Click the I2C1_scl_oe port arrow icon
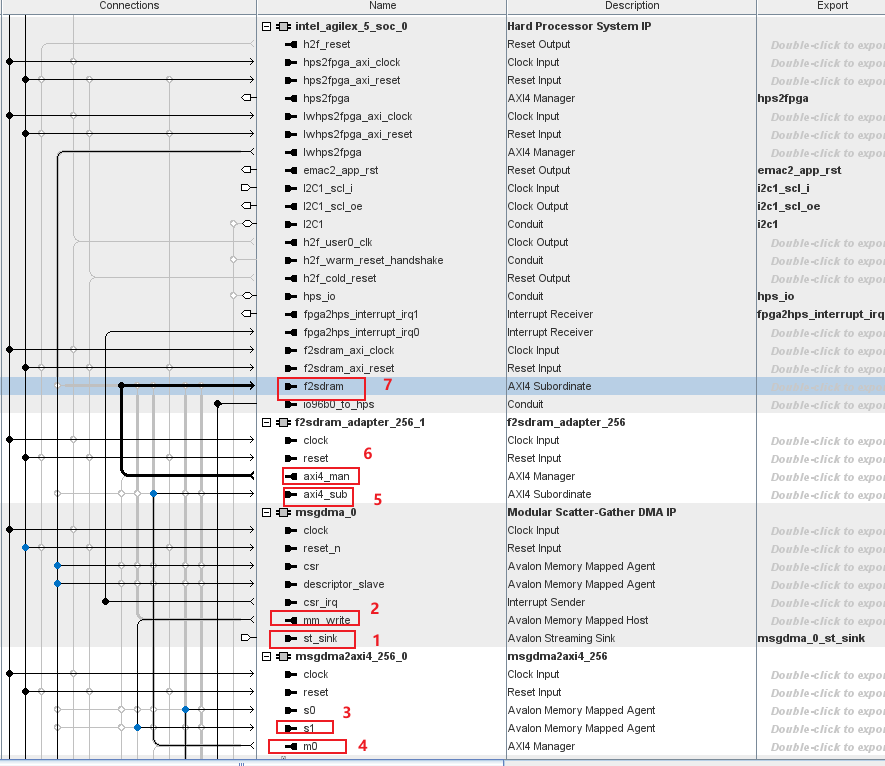This screenshot has height=766, width=885. click(x=291, y=207)
